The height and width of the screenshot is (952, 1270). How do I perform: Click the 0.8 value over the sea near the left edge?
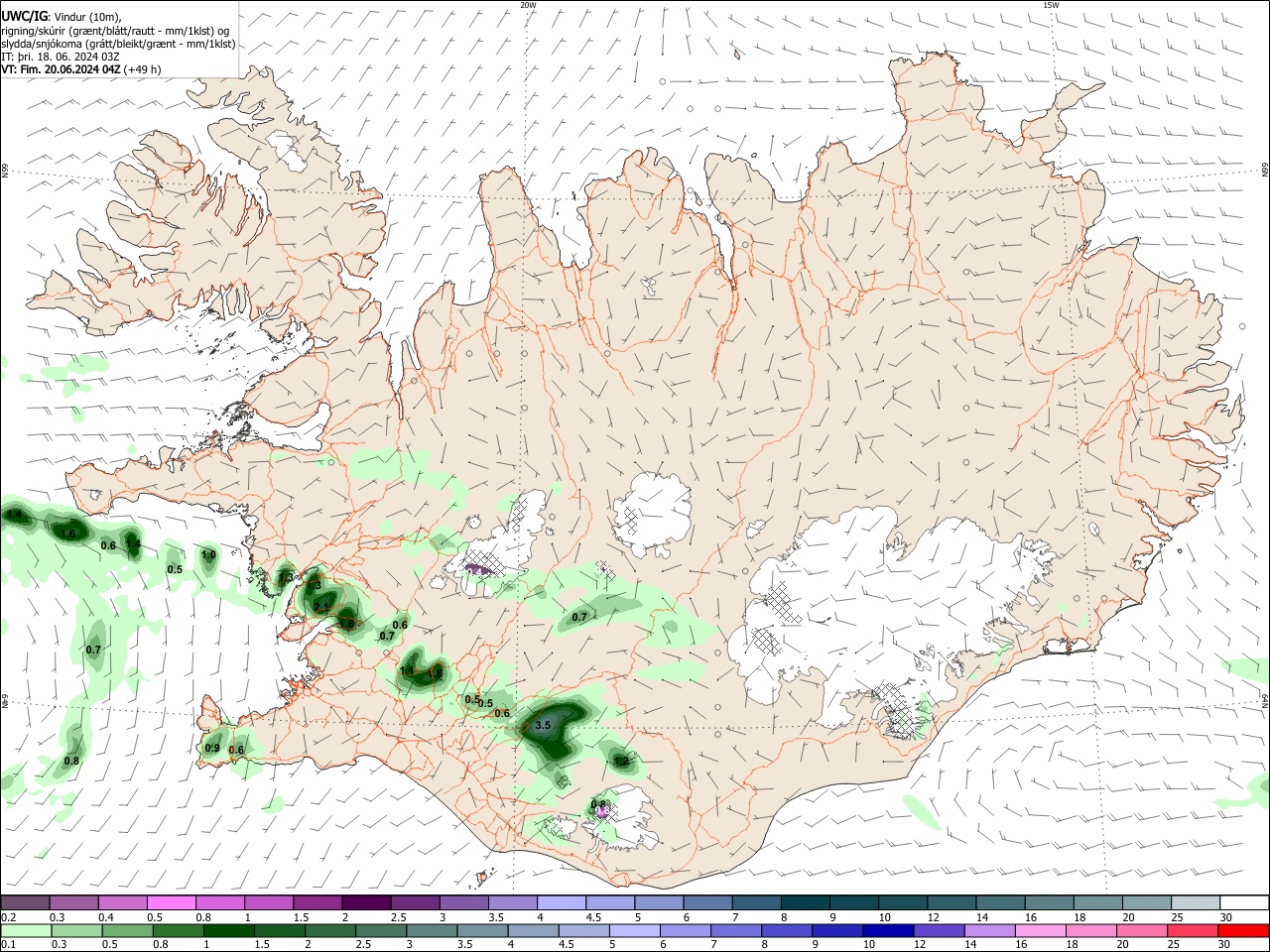pyautogui.click(x=71, y=761)
